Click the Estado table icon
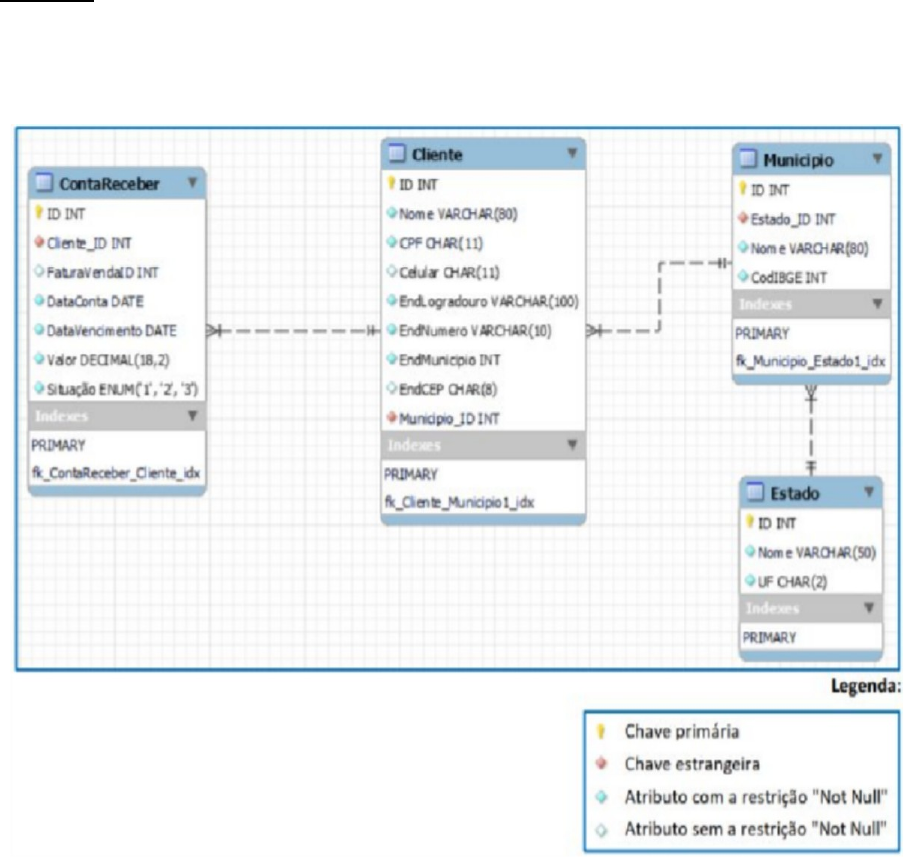The height and width of the screenshot is (857, 904). (753, 491)
